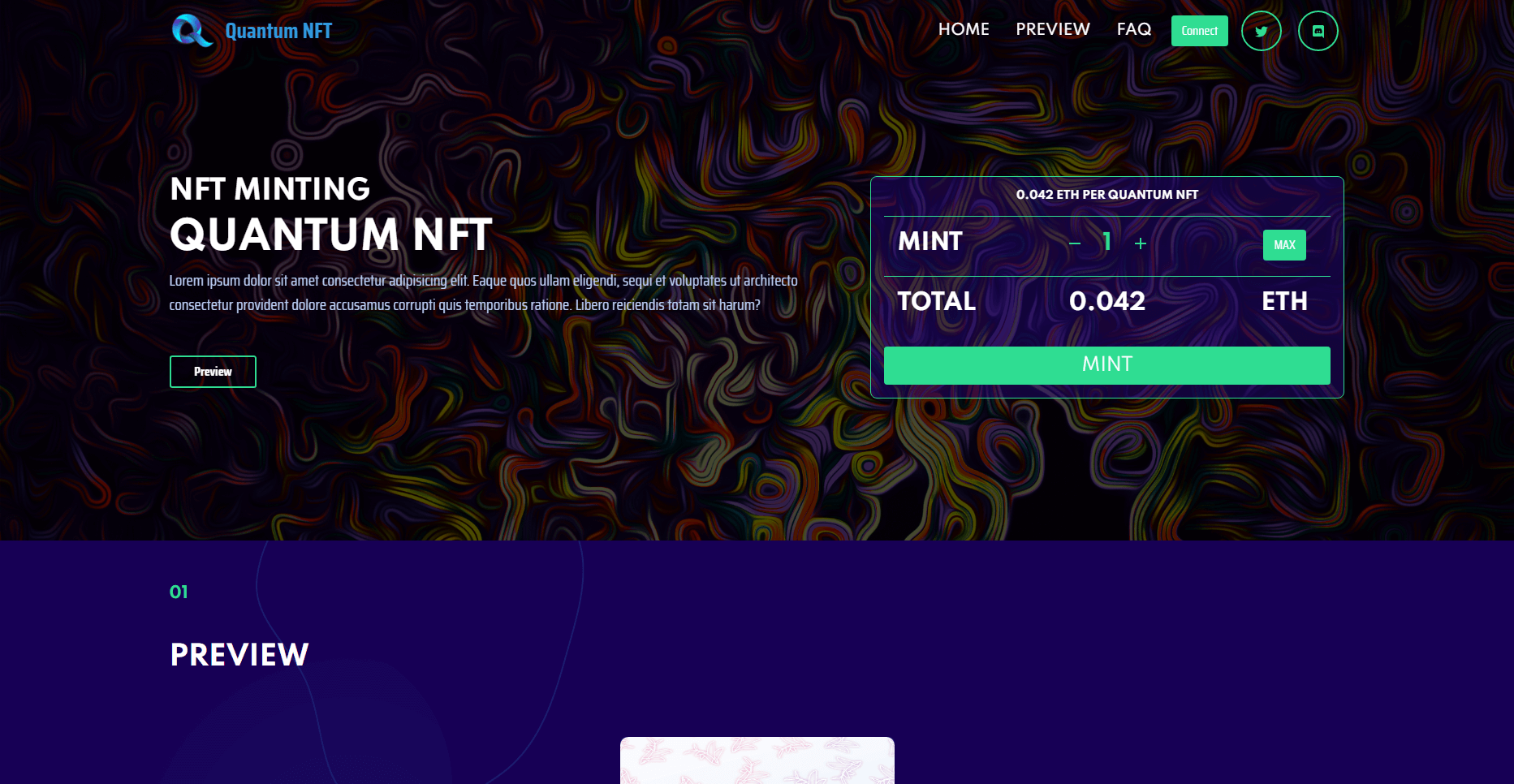This screenshot has width=1514, height=784.
Task: Click the NFT preview image thumbnail
Action: (x=757, y=760)
